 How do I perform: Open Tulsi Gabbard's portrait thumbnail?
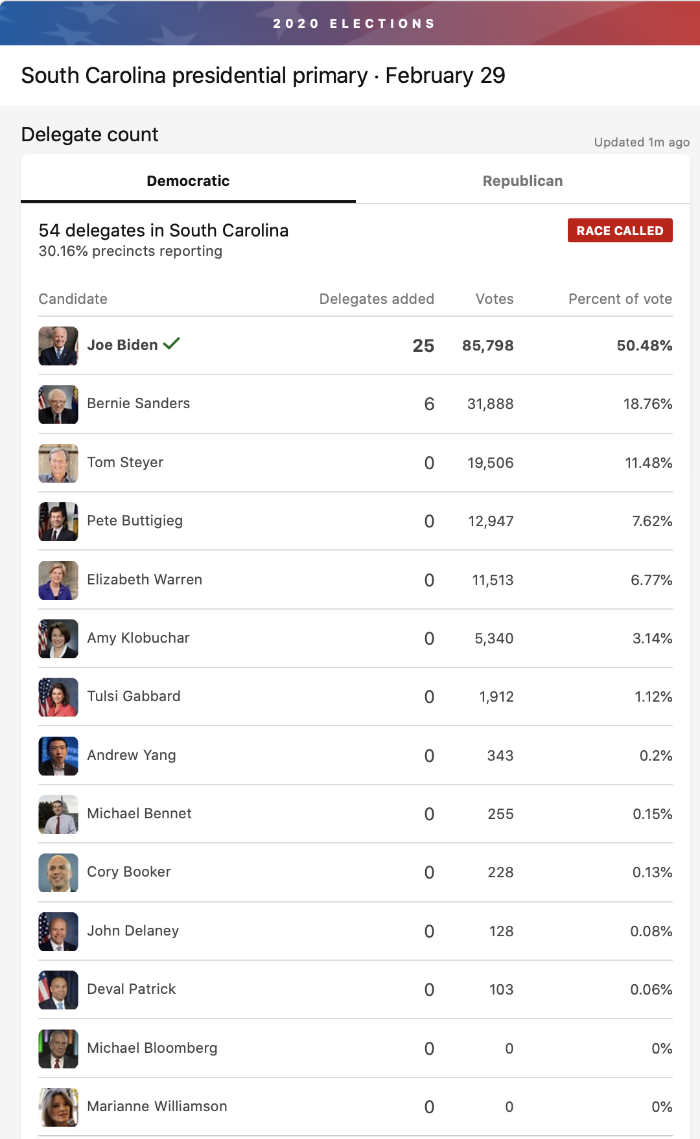click(58, 697)
